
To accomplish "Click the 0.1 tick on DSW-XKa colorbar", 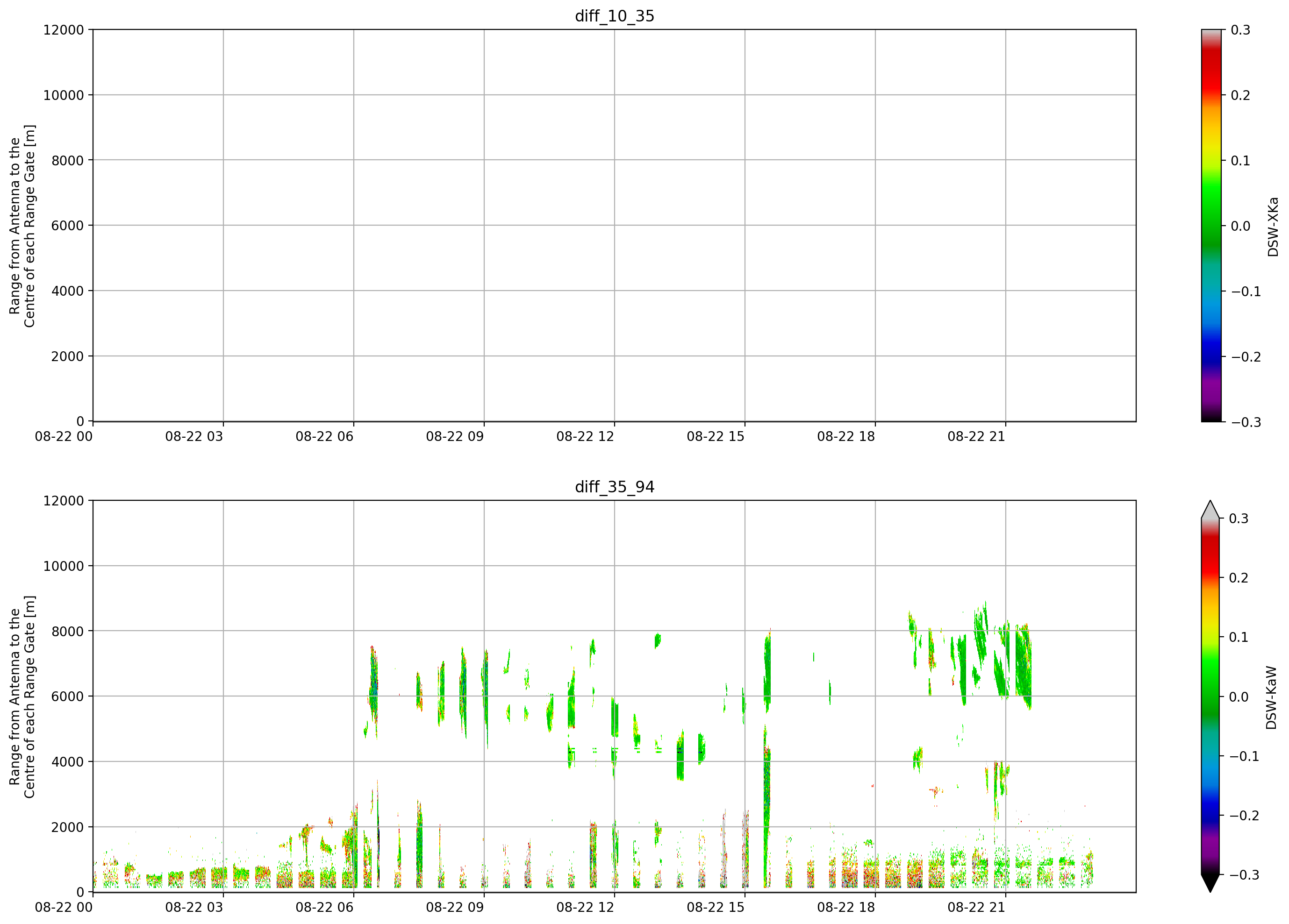I will (1241, 161).
